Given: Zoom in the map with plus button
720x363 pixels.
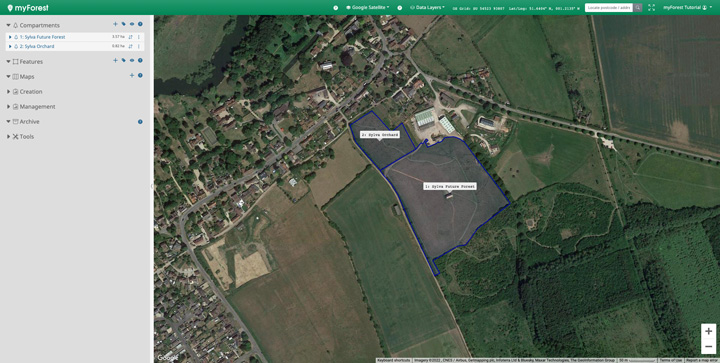Looking at the screenshot, I should tap(709, 331).
